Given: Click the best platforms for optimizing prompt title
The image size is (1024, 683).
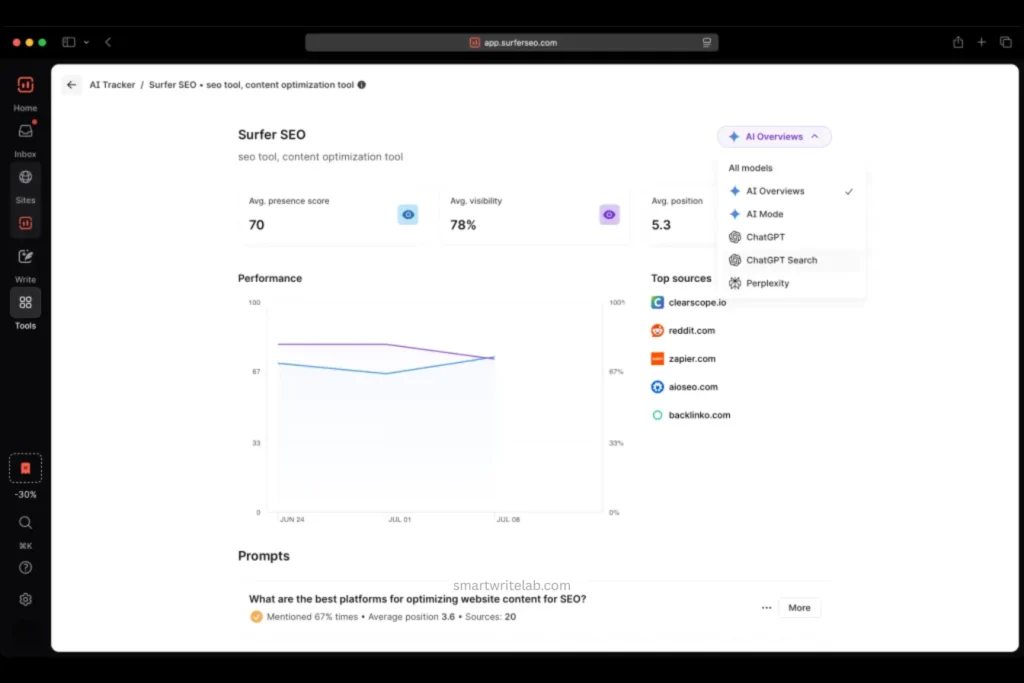Looking at the screenshot, I should (x=417, y=599).
